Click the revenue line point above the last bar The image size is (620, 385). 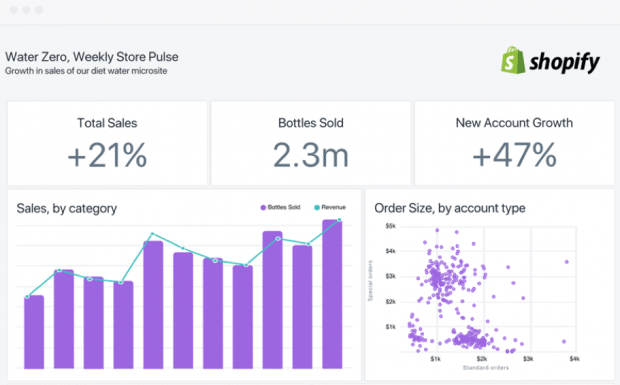pos(339,220)
